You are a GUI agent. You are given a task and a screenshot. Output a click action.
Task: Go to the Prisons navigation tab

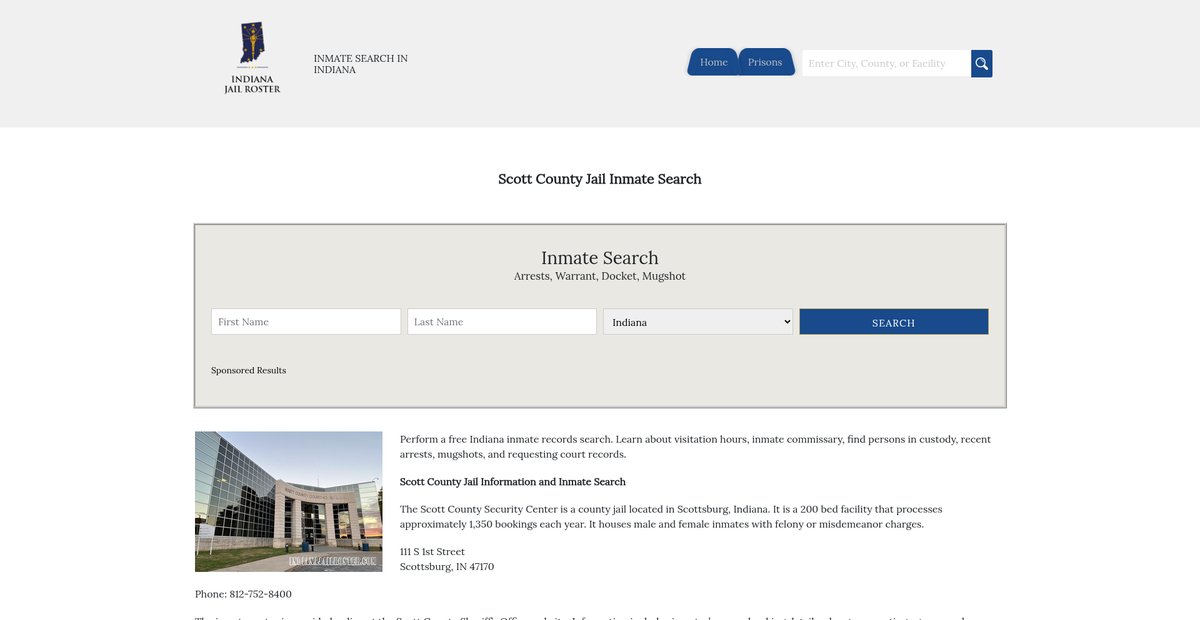click(x=765, y=62)
